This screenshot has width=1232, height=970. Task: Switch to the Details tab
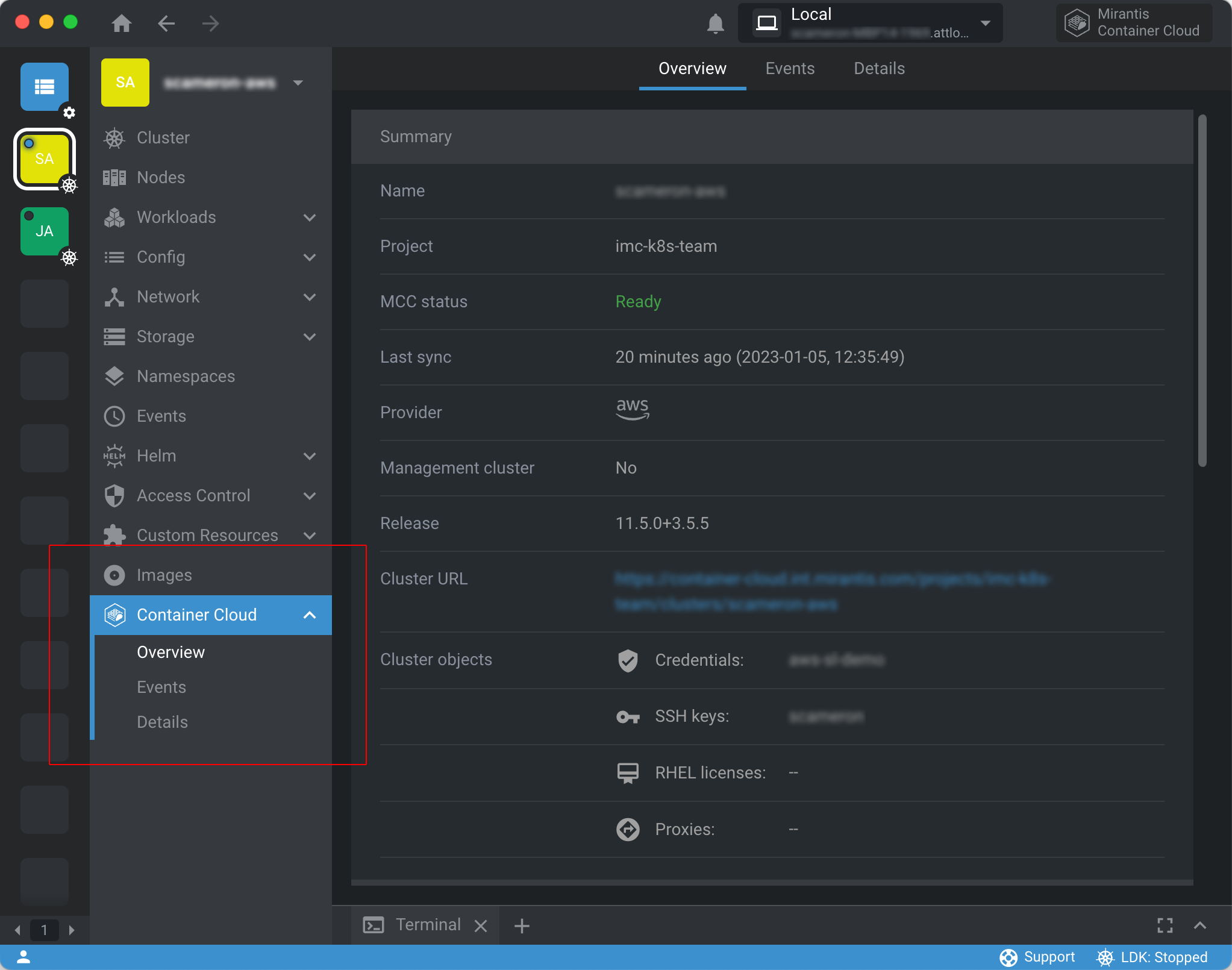tap(879, 68)
